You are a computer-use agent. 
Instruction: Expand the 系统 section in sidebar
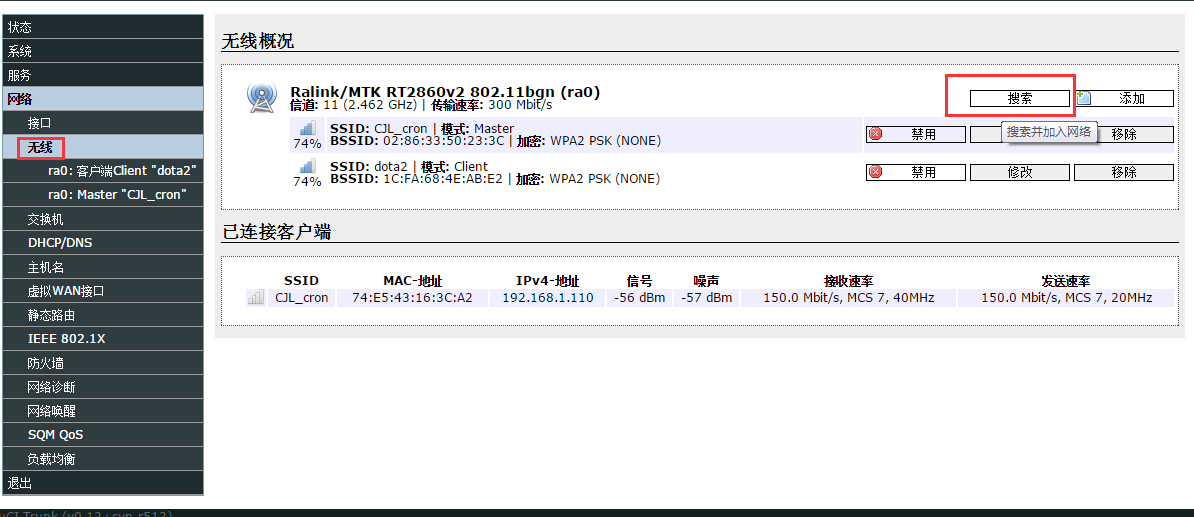click(20, 51)
